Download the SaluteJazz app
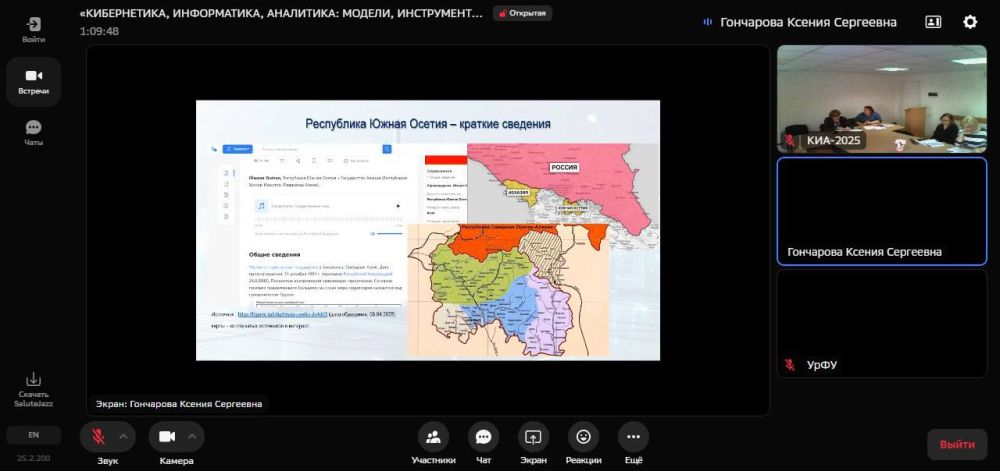Viewport: 1000px width, 471px height. click(x=33, y=386)
